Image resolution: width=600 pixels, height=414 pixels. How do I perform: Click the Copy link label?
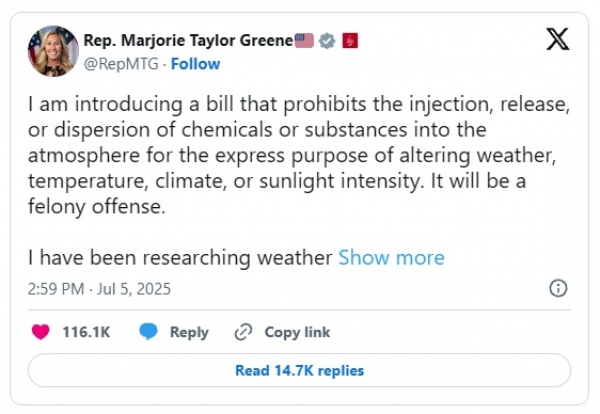(297, 332)
